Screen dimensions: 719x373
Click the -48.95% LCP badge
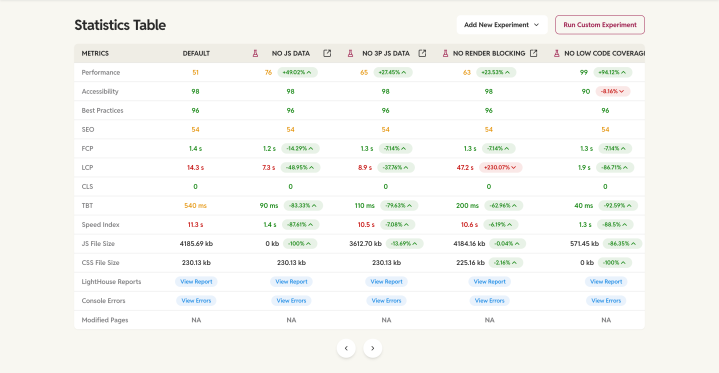[300, 167]
